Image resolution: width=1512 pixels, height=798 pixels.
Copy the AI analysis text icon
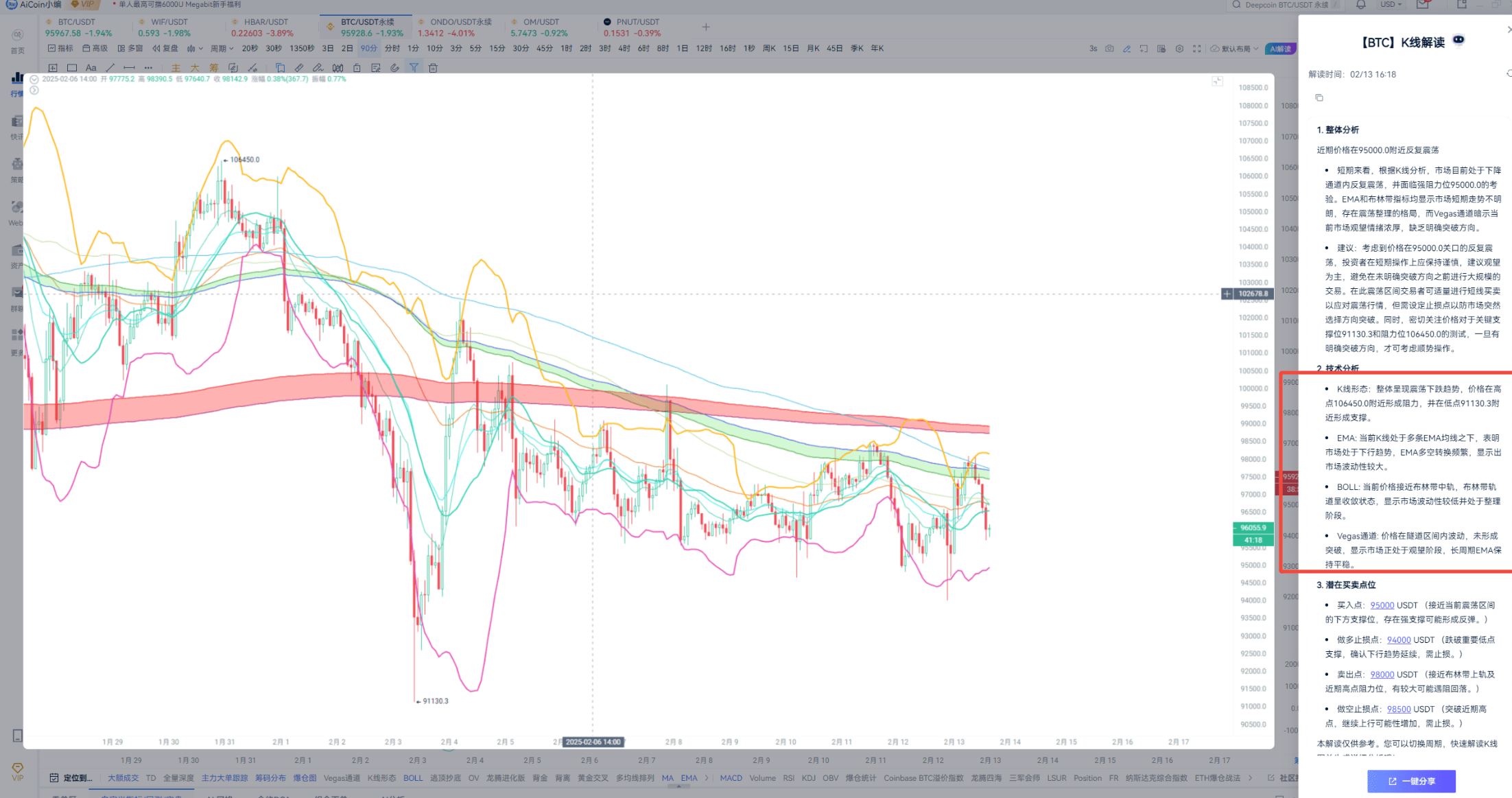[1319, 97]
